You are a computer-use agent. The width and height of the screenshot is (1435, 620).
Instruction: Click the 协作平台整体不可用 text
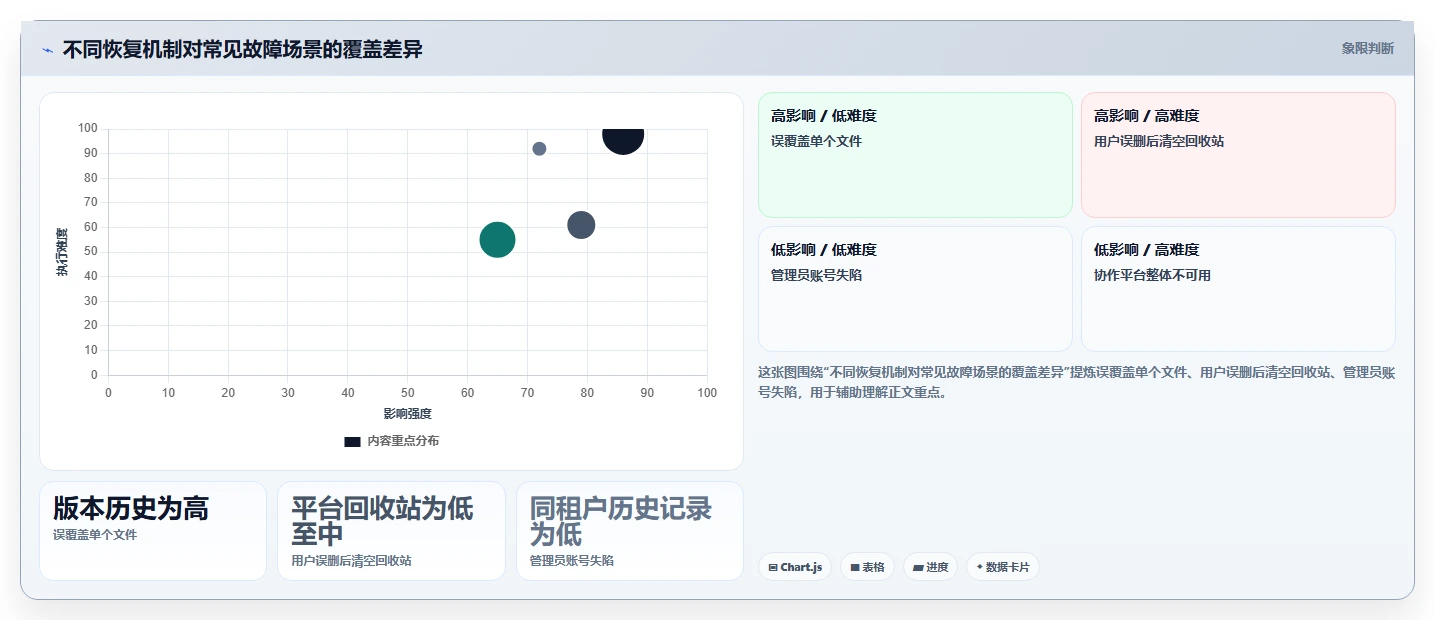pos(1152,275)
